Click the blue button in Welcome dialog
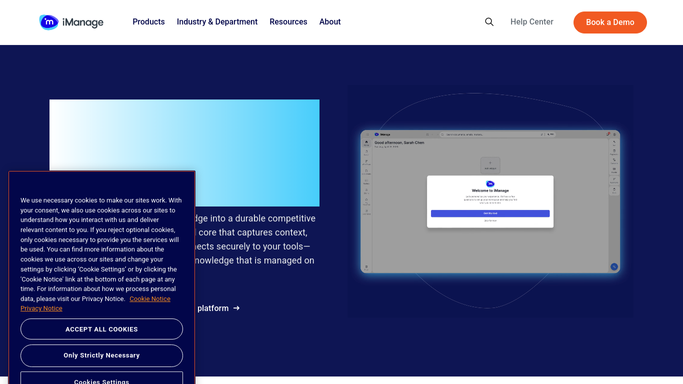683x384 pixels. click(490, 213)
